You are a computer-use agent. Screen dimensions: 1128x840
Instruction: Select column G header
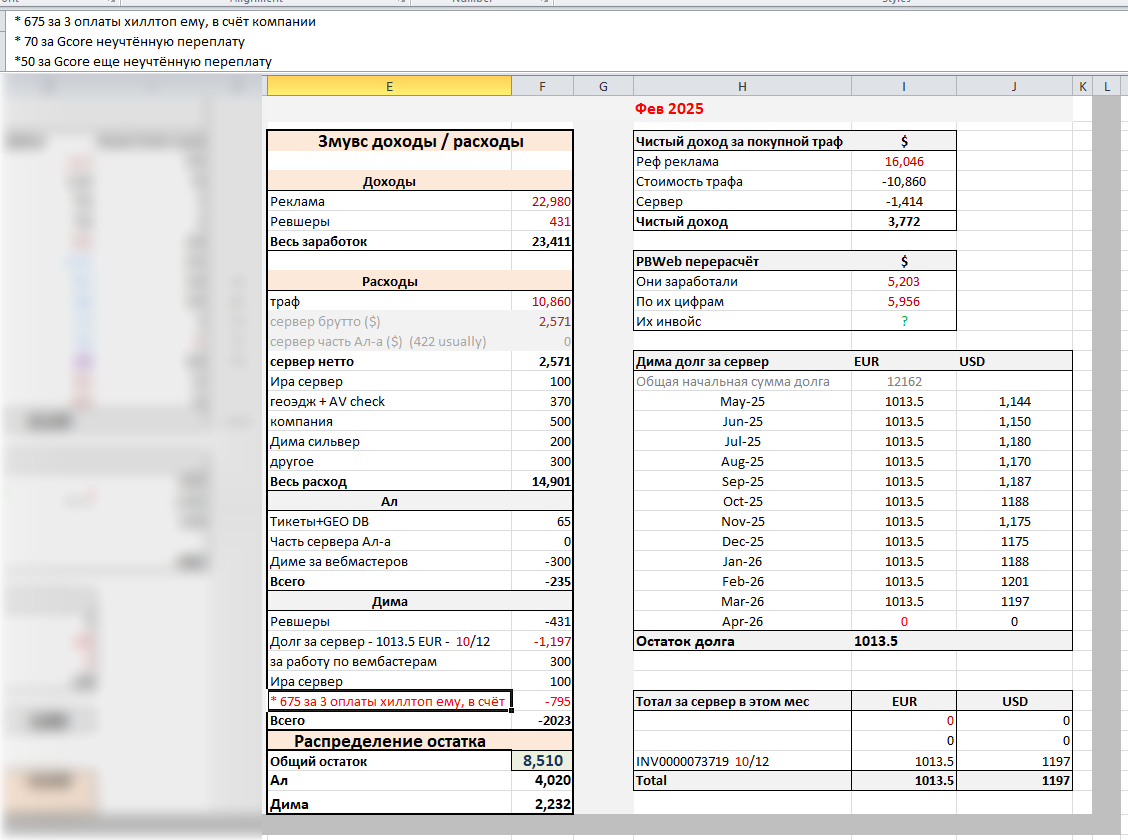(x=603, y=87)
